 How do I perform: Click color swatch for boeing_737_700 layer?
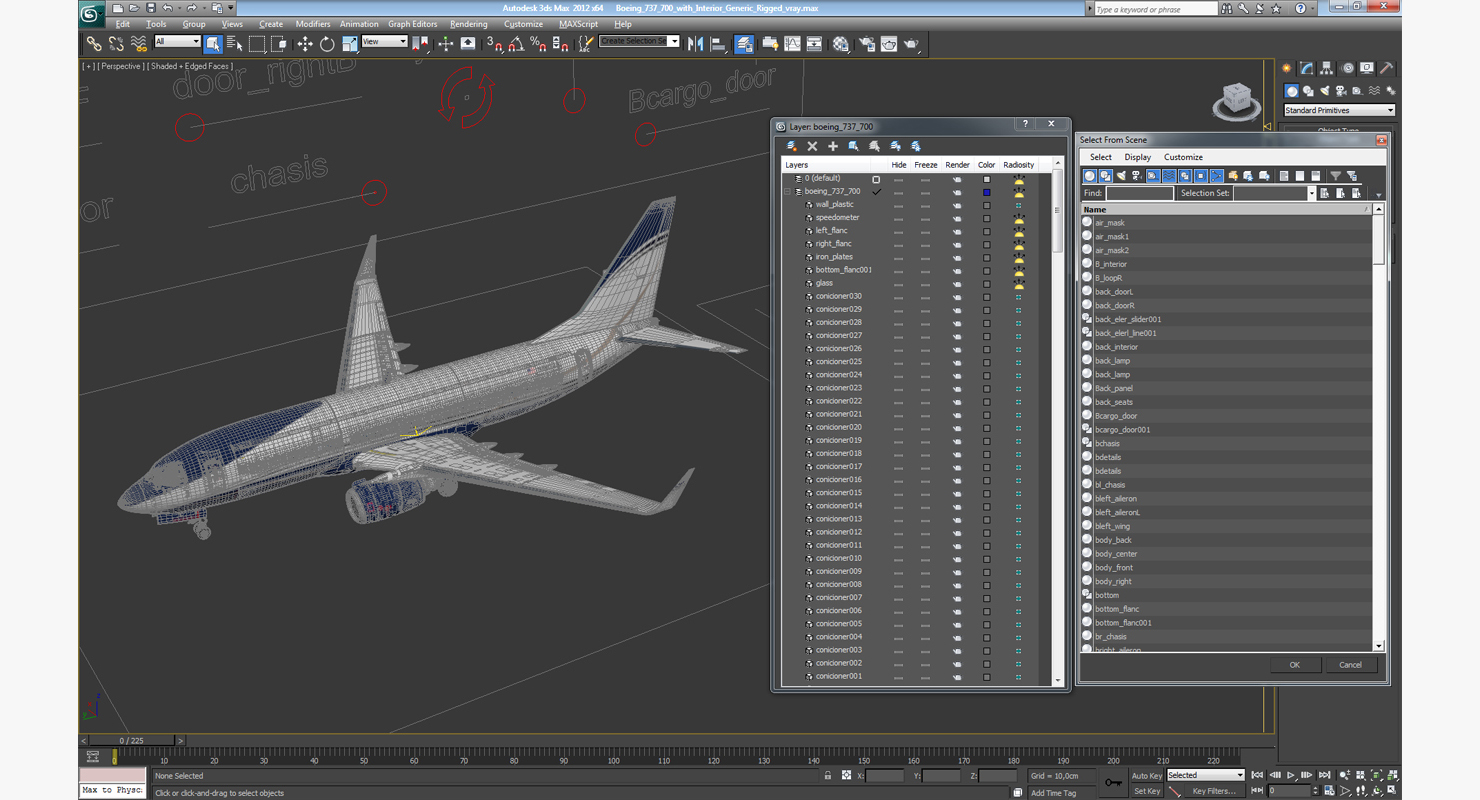point(986,192)
